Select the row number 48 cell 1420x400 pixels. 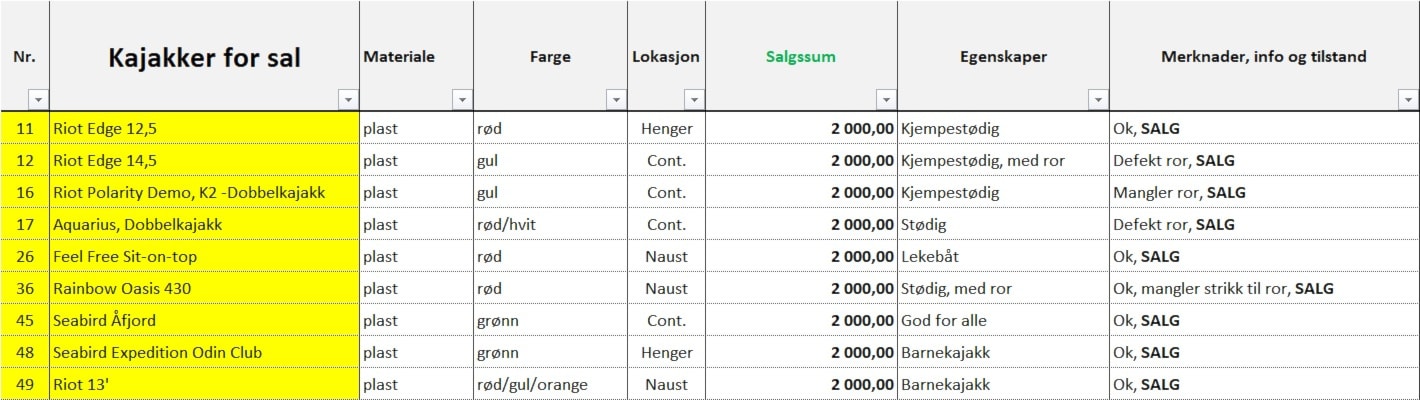coord(25,352)
